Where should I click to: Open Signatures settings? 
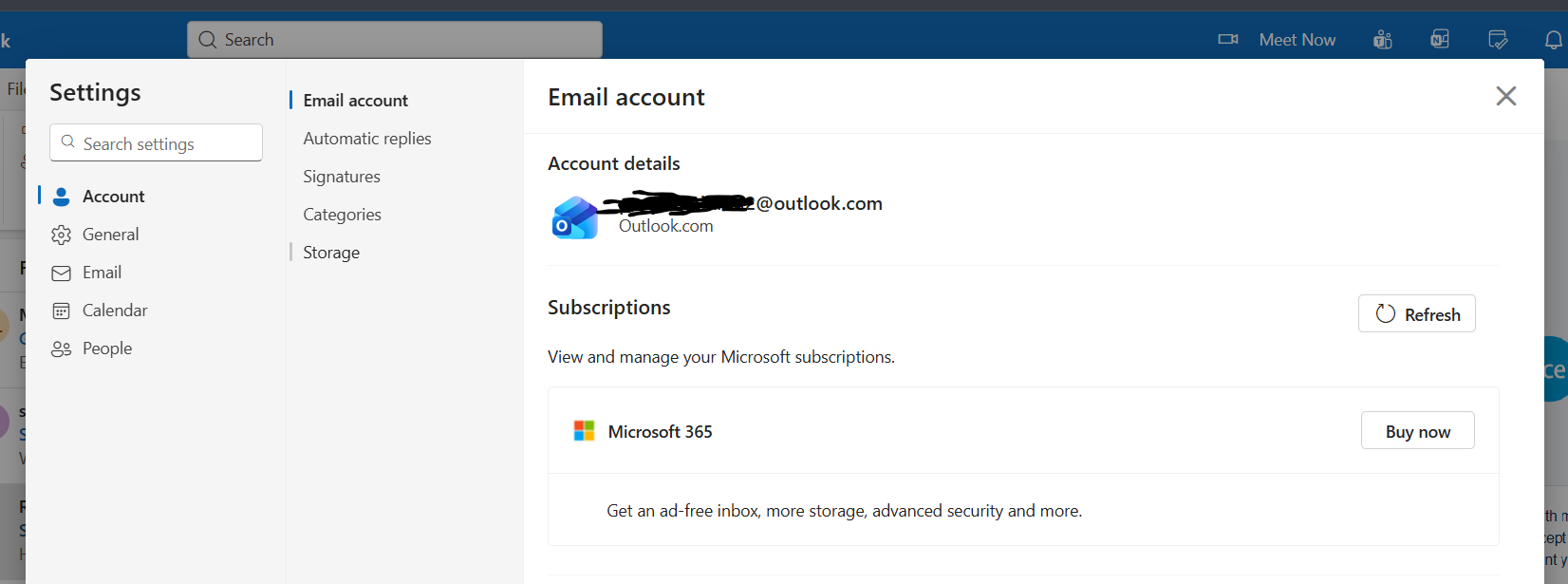342,177
